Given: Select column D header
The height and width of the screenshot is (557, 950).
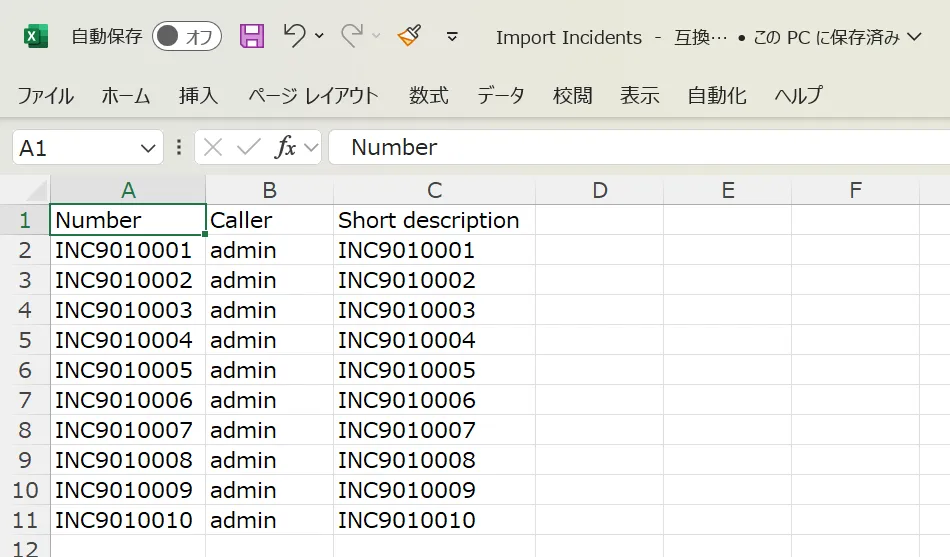Looking at the screenshot, I should [599, 190].
